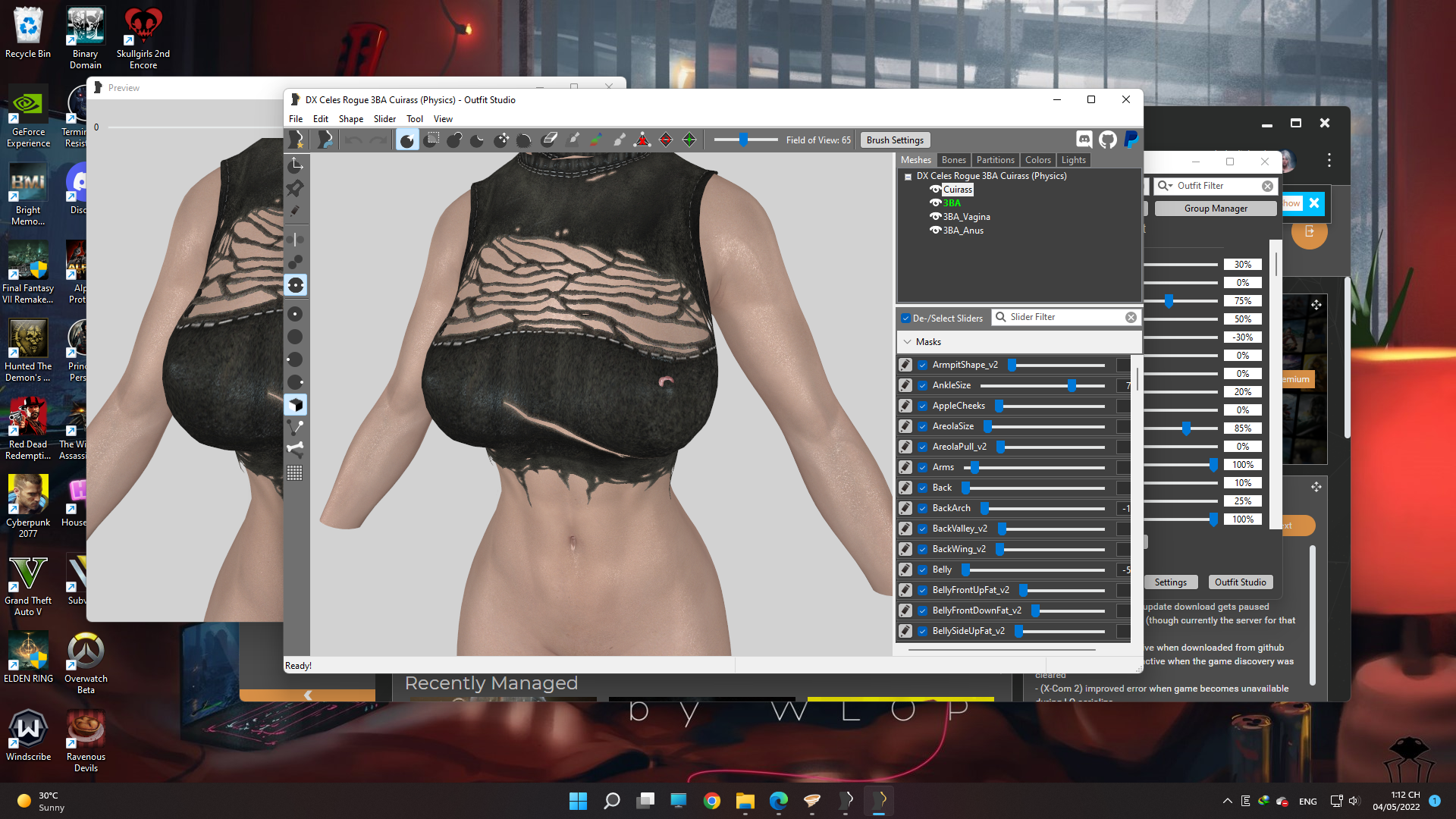
Task: Switch to the Colors tab
Action: click(x=1037, y=160)
